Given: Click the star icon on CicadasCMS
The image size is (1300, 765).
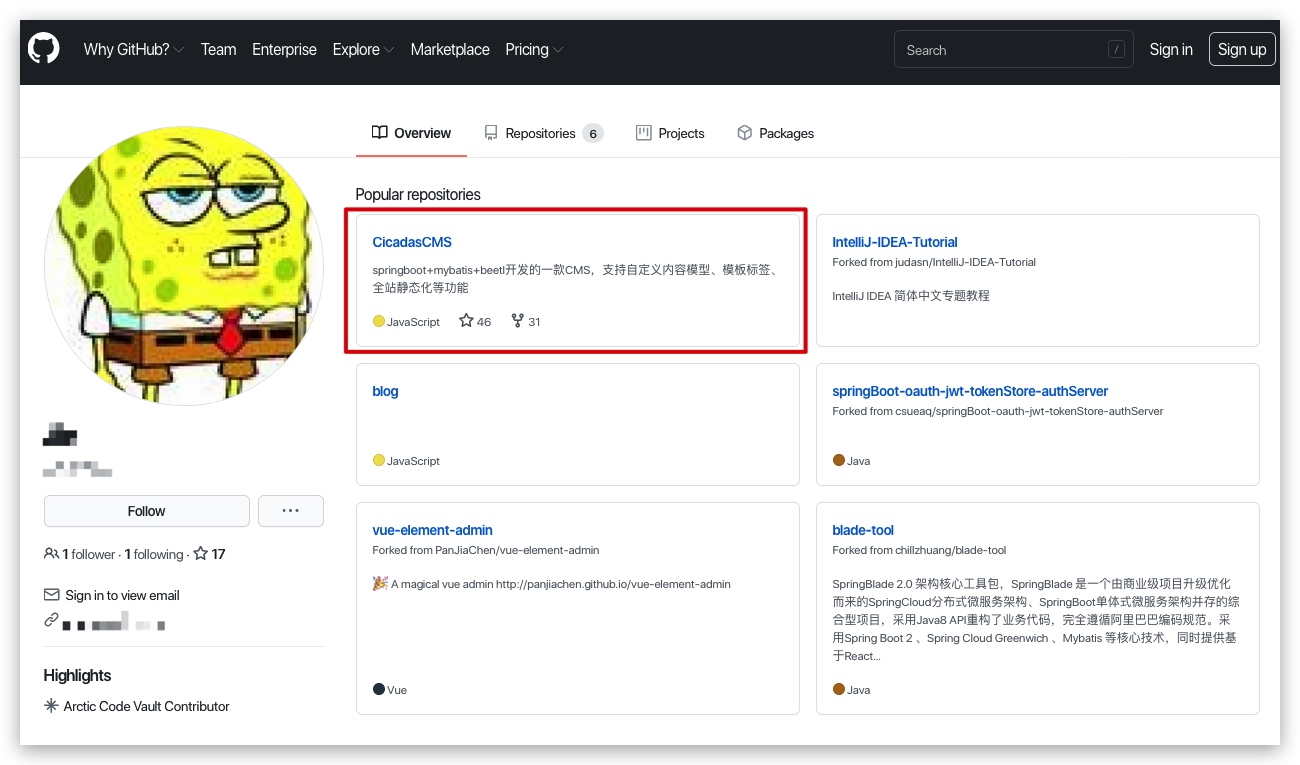Looking at the screenshot, I should [x=466, y=321].
